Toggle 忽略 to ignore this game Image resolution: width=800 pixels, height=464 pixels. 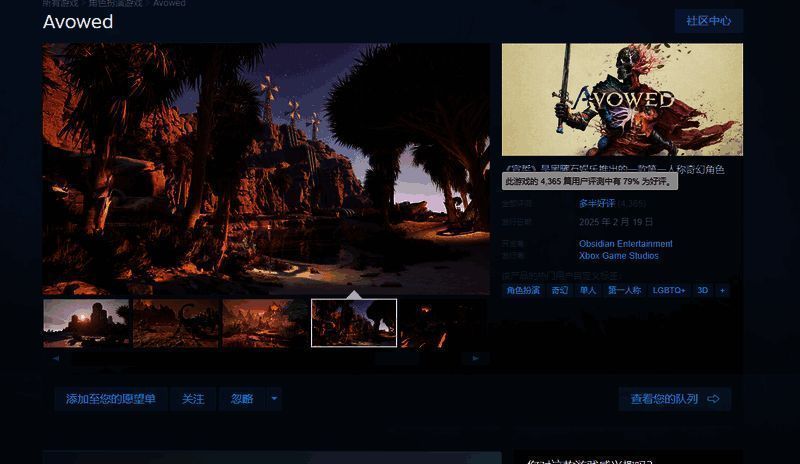point(242,399)
